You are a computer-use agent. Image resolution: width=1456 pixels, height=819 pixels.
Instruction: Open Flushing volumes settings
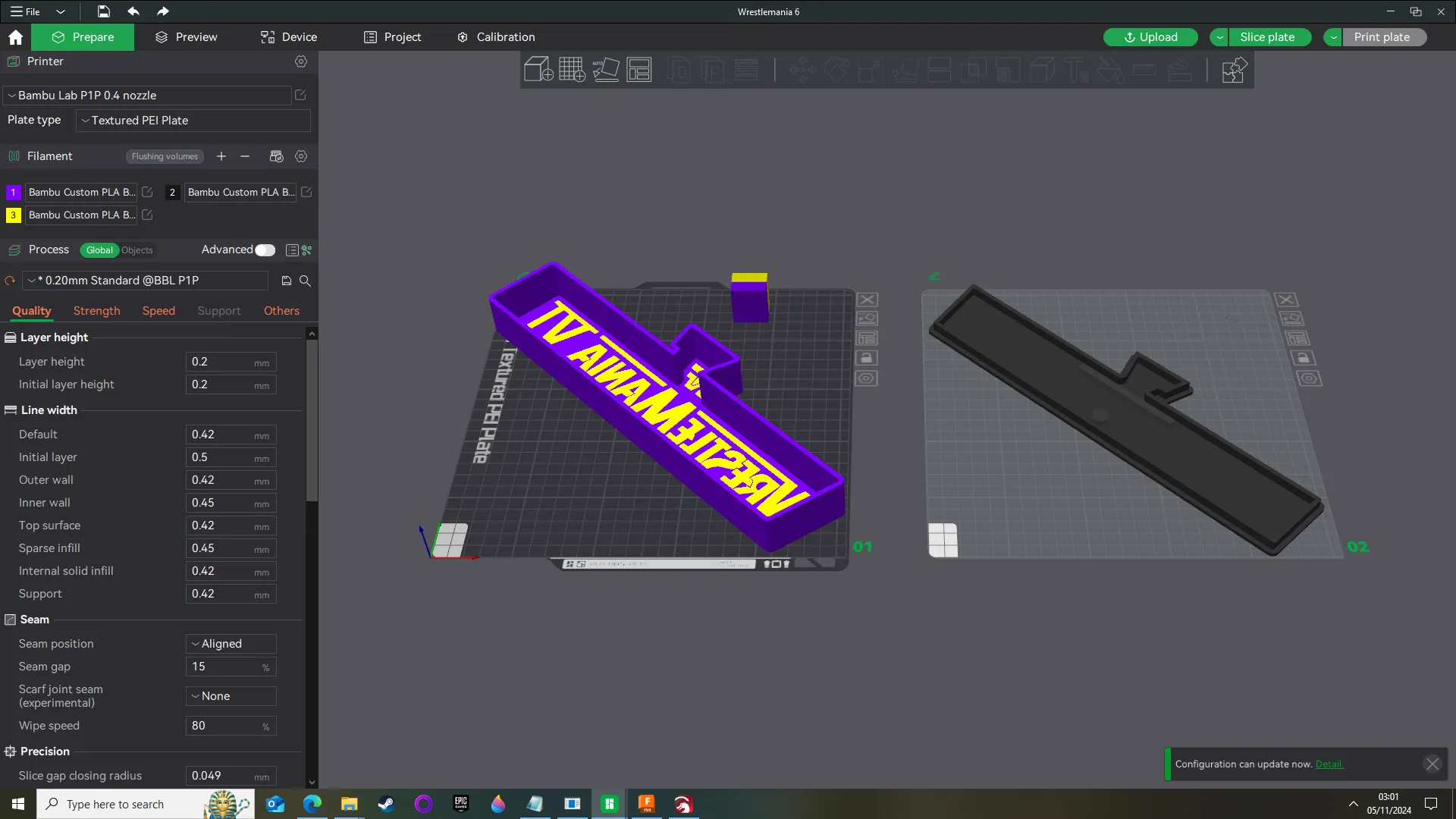click(165, 156)
